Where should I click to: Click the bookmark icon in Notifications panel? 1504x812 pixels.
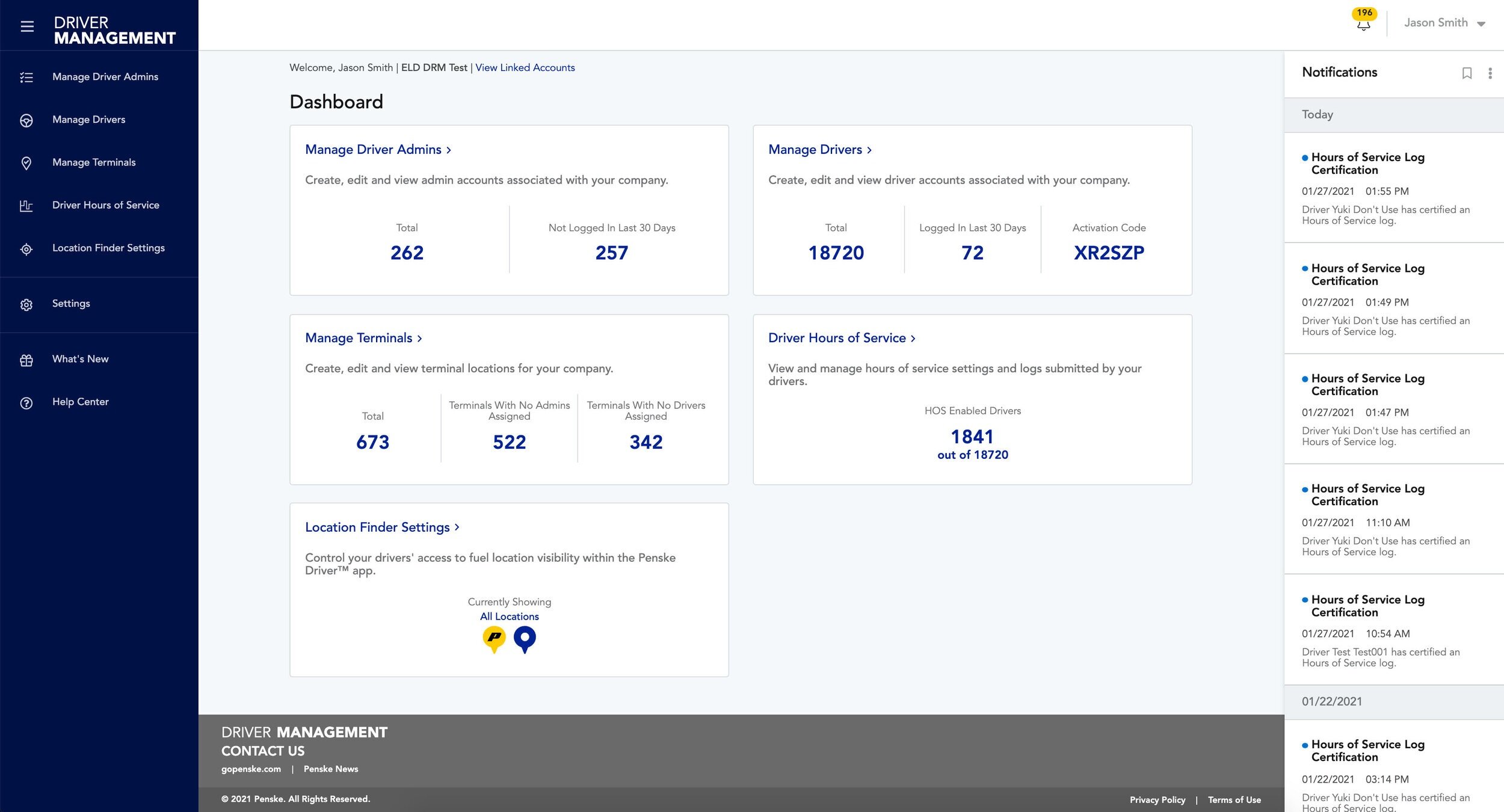coord(1467,73)
